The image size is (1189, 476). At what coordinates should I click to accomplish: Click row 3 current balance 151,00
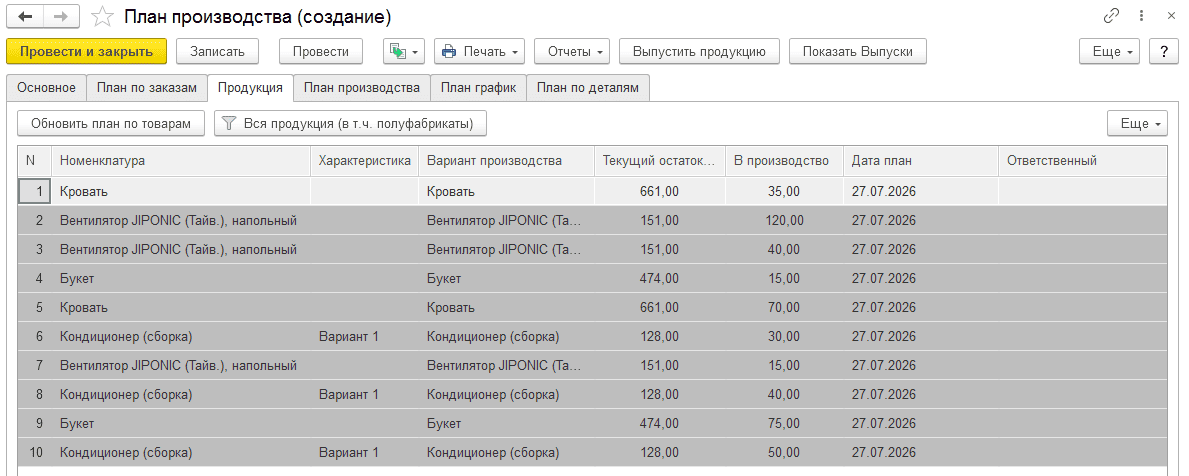tap(660, 249)
